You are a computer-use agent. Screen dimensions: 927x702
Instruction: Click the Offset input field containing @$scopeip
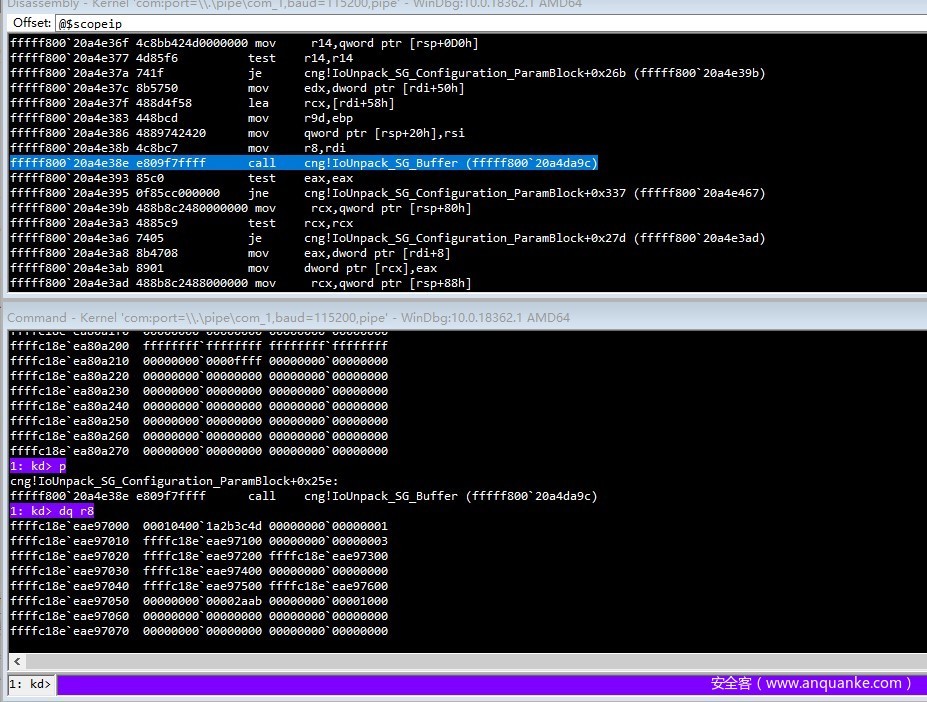[480, 22]
